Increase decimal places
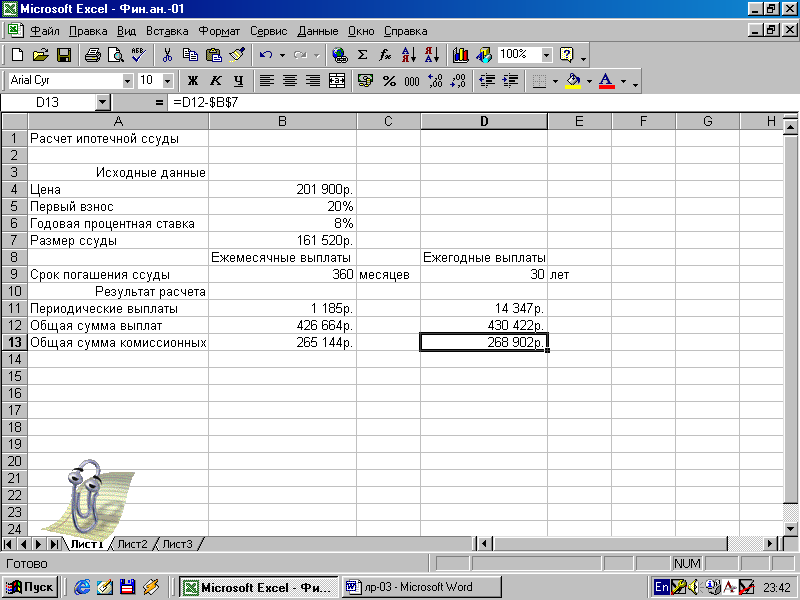This screenshot has width=800, height=600. point(435,81)
